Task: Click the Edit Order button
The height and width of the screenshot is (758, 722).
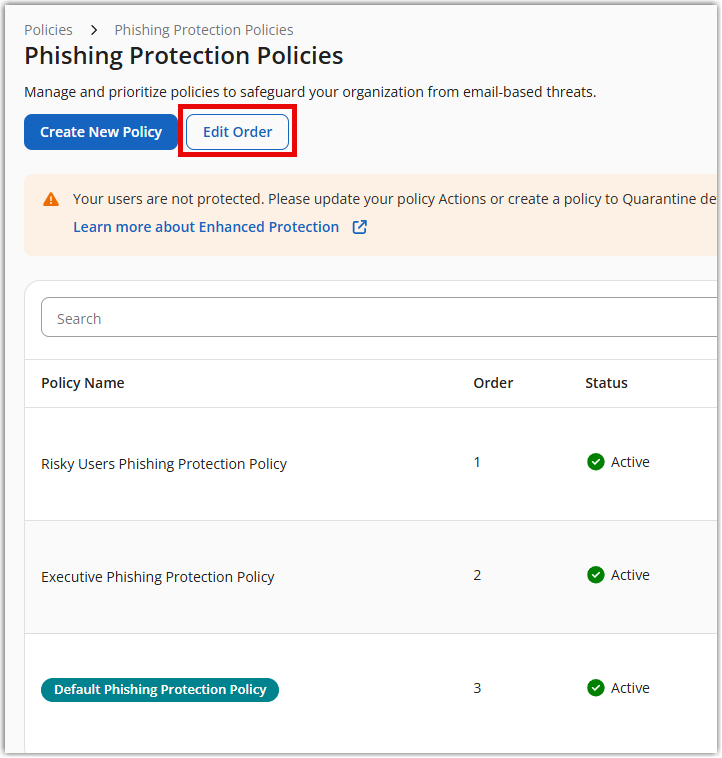Action: [237, 132]
